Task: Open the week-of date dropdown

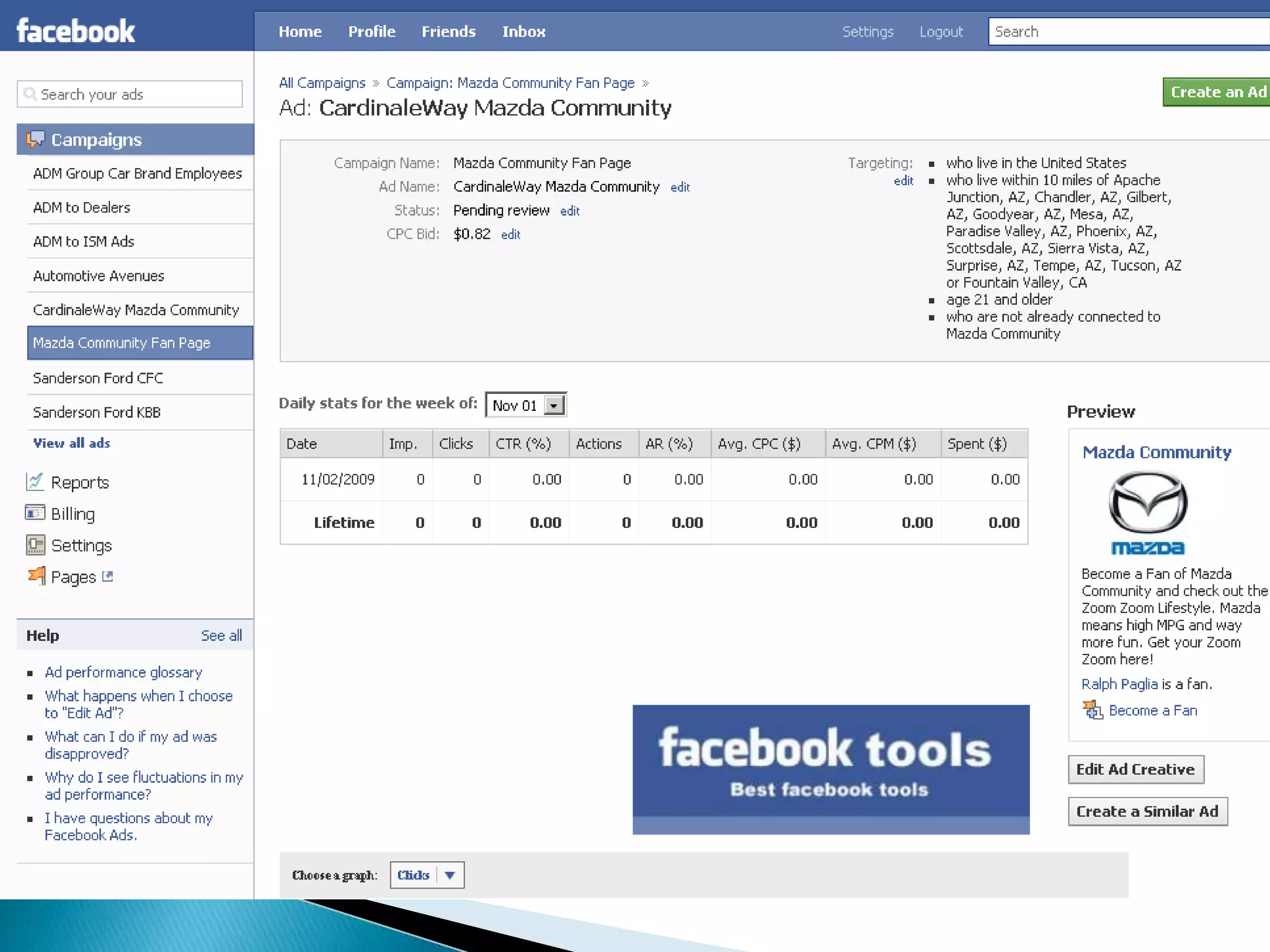Action: (554, 405)
